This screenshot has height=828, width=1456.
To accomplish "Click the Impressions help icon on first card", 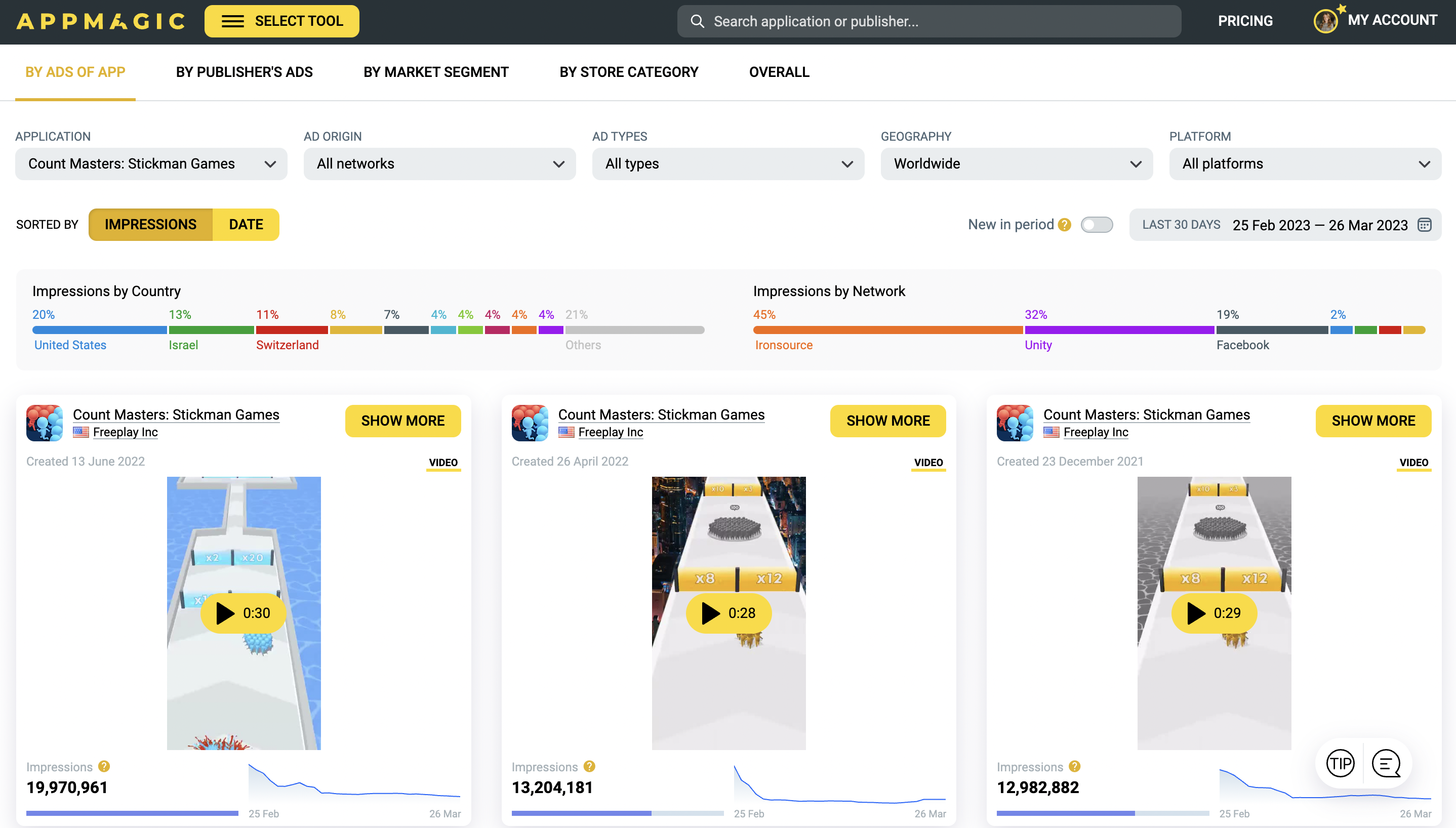I will (103, 767).
